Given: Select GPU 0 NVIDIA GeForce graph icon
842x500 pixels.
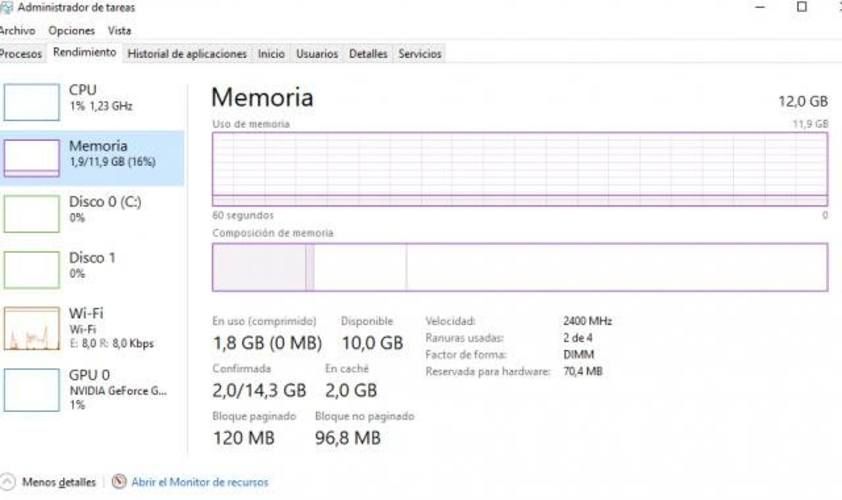Looking at the screenshot, I should [32, 390].
